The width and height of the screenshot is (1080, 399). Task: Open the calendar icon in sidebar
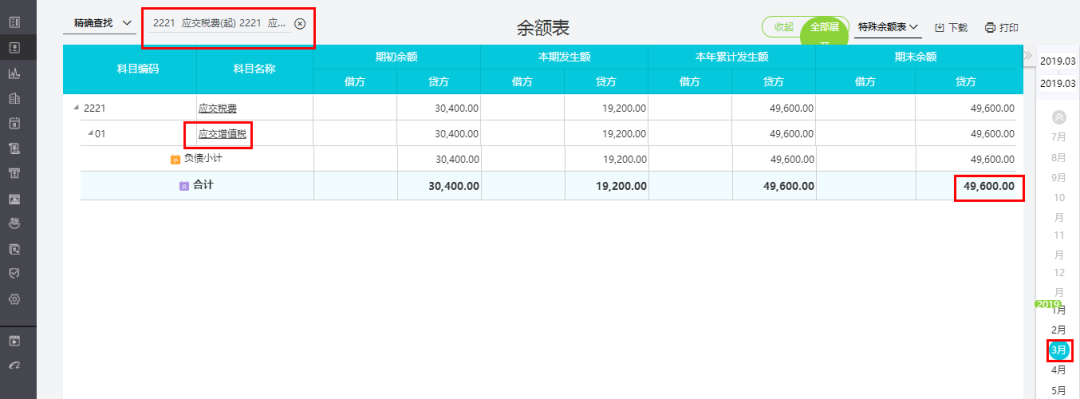(x=14, y=124)
